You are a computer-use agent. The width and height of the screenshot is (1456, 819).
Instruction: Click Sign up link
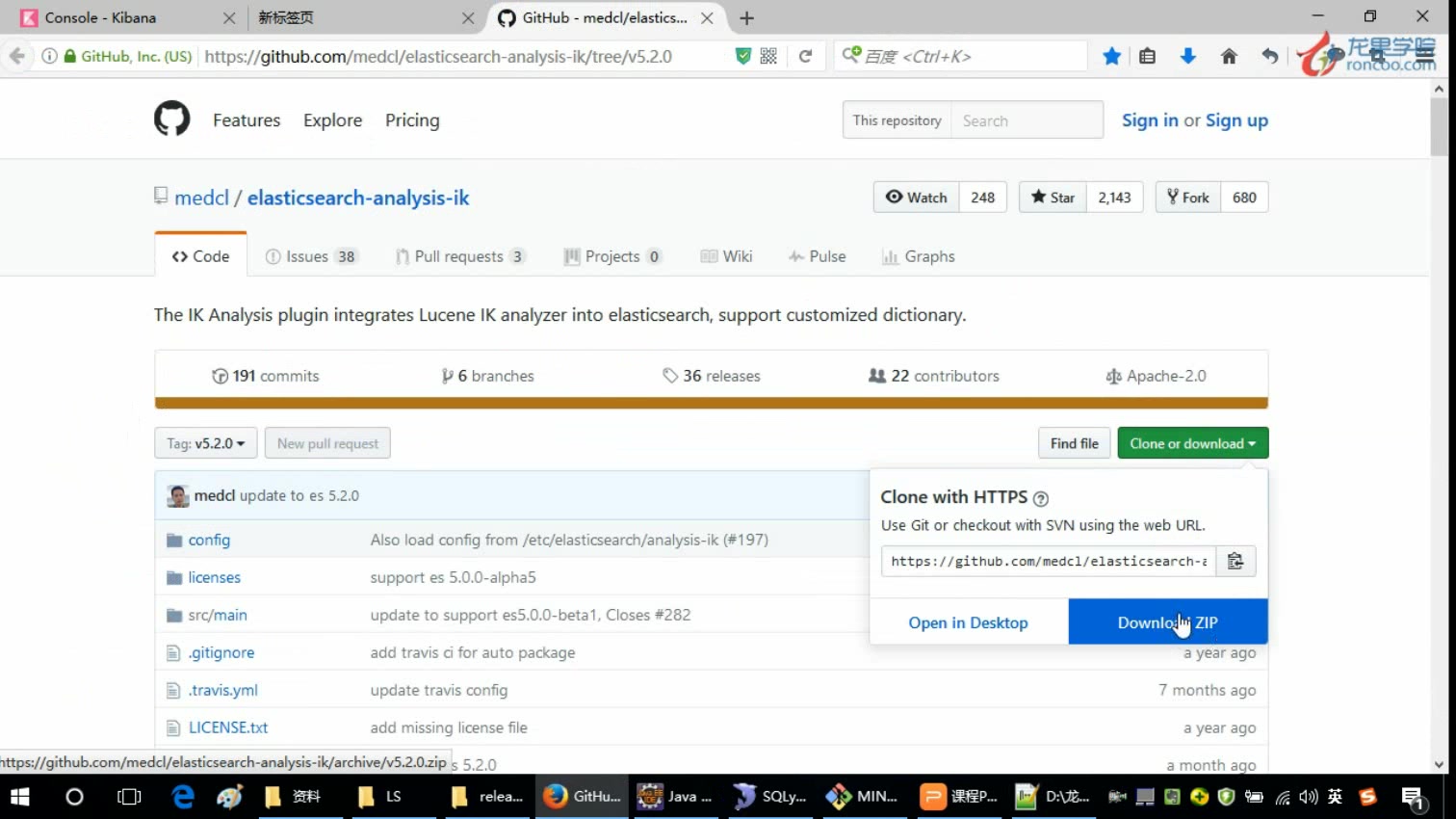pos(1236,120)
